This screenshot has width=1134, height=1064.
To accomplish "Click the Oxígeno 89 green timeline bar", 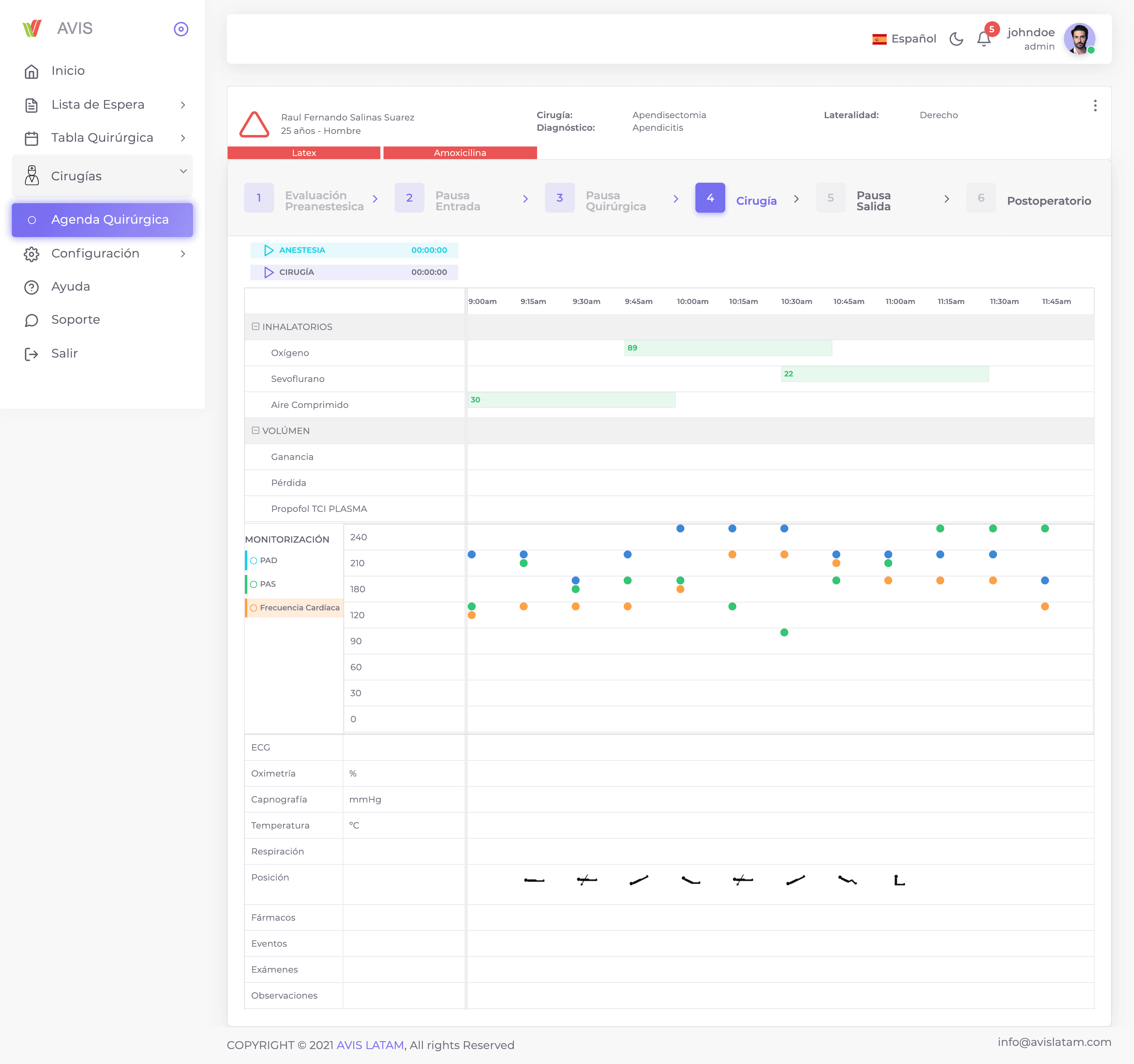I will (728, 348).
